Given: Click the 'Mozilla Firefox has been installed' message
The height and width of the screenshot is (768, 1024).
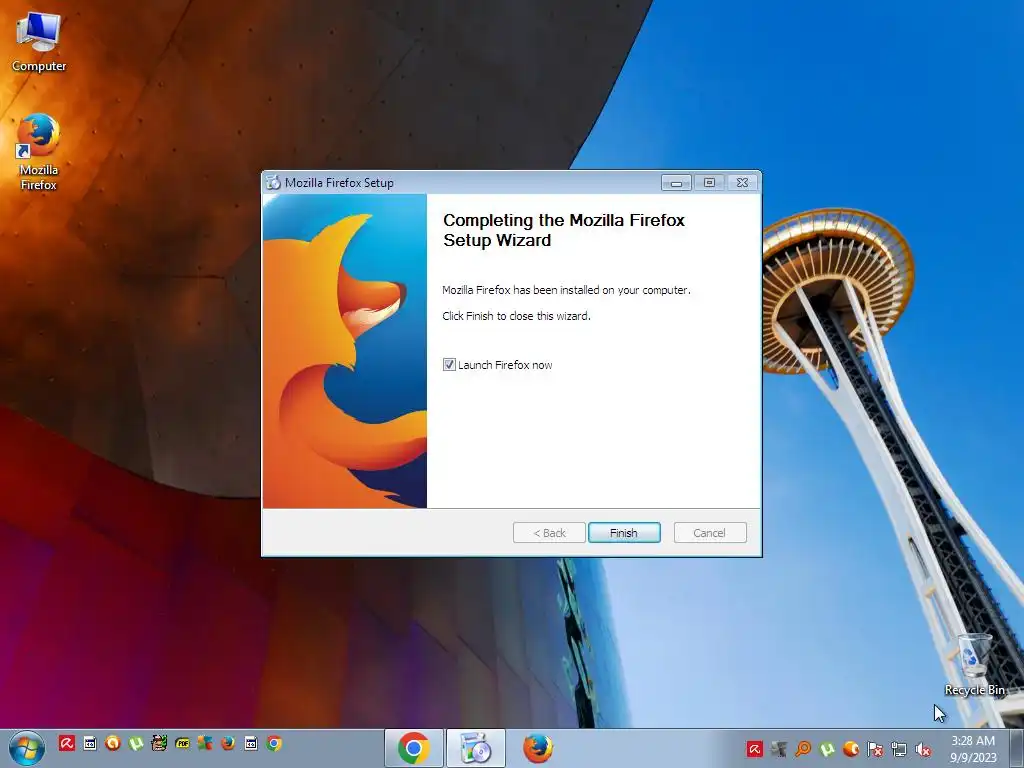Looking at the screenshot, I should [566, 290].
